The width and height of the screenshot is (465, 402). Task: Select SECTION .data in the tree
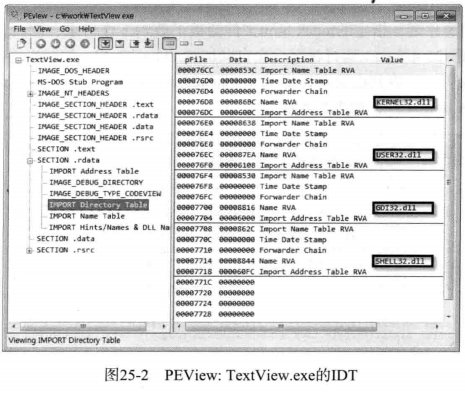pyautogui.click(x=65, y=239)
